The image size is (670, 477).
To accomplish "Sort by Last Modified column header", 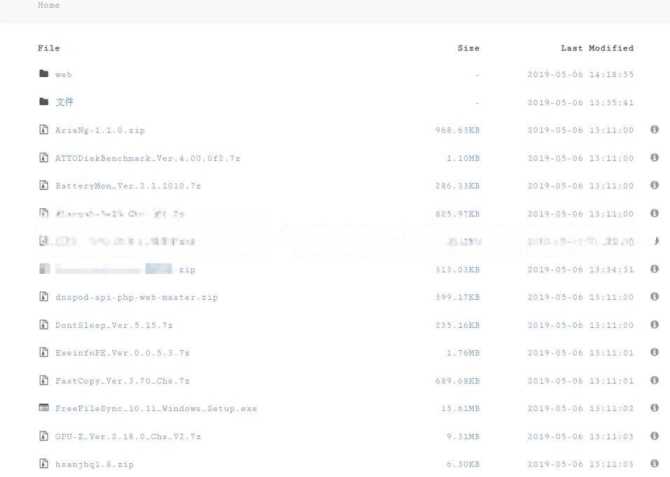I will pos(596,48).
